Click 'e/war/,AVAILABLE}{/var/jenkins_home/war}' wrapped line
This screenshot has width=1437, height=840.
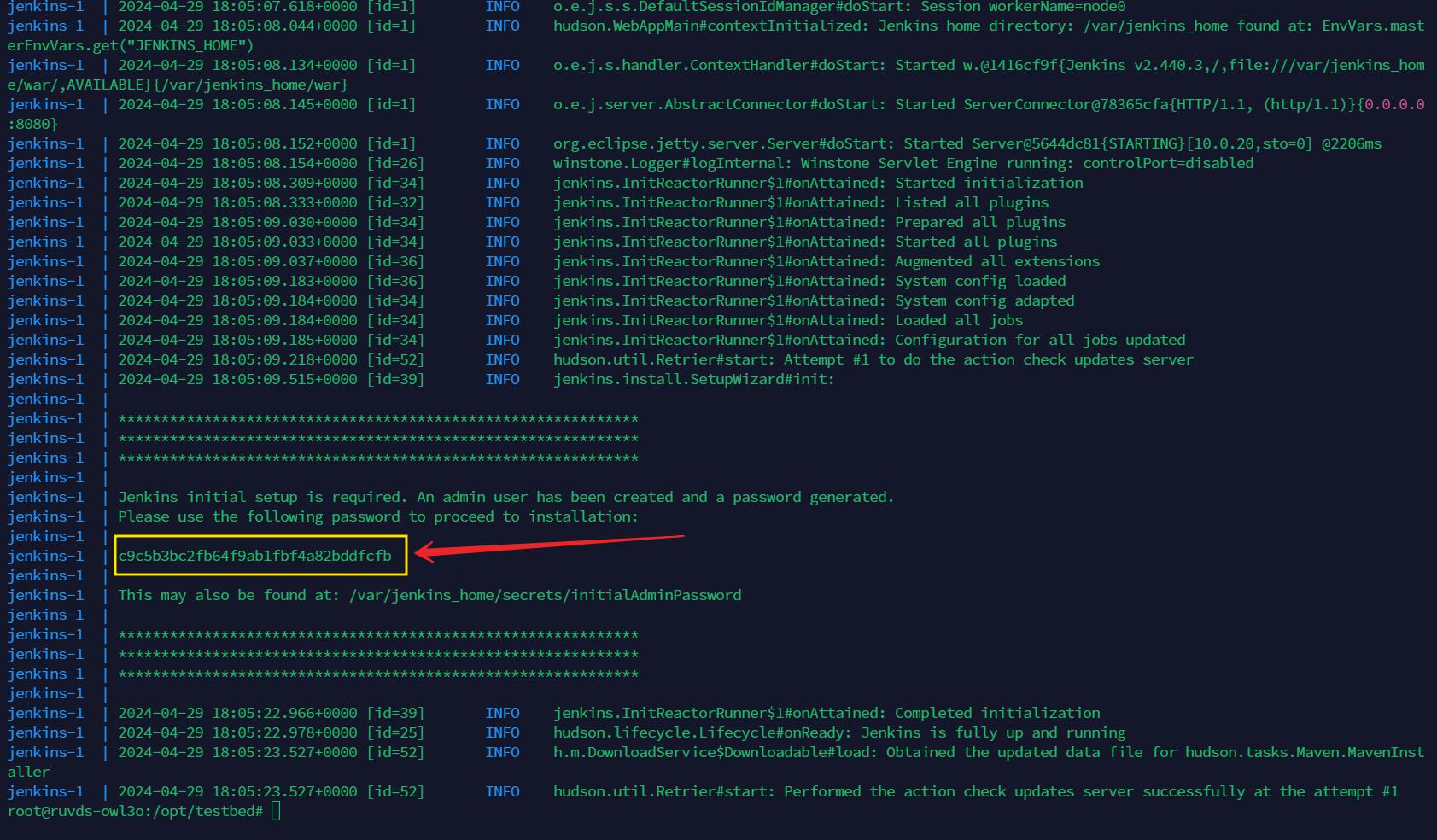point(178,85)
